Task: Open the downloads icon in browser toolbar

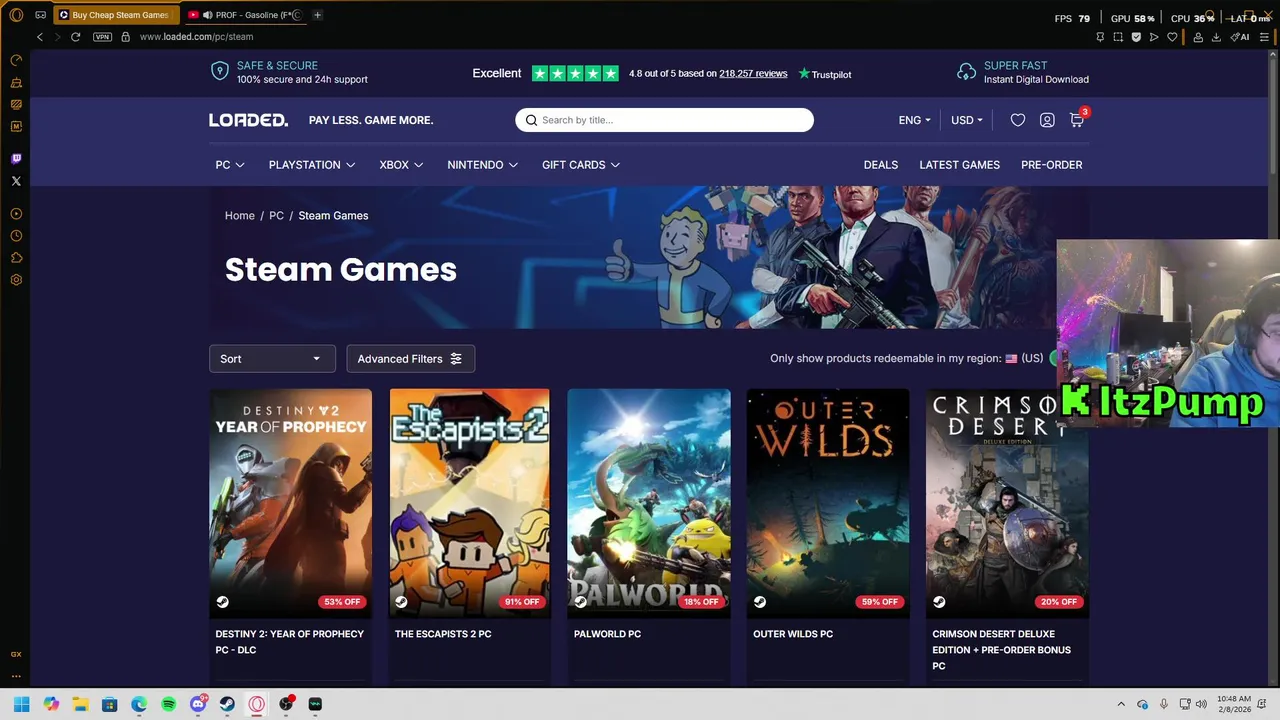Action: 1216,37
